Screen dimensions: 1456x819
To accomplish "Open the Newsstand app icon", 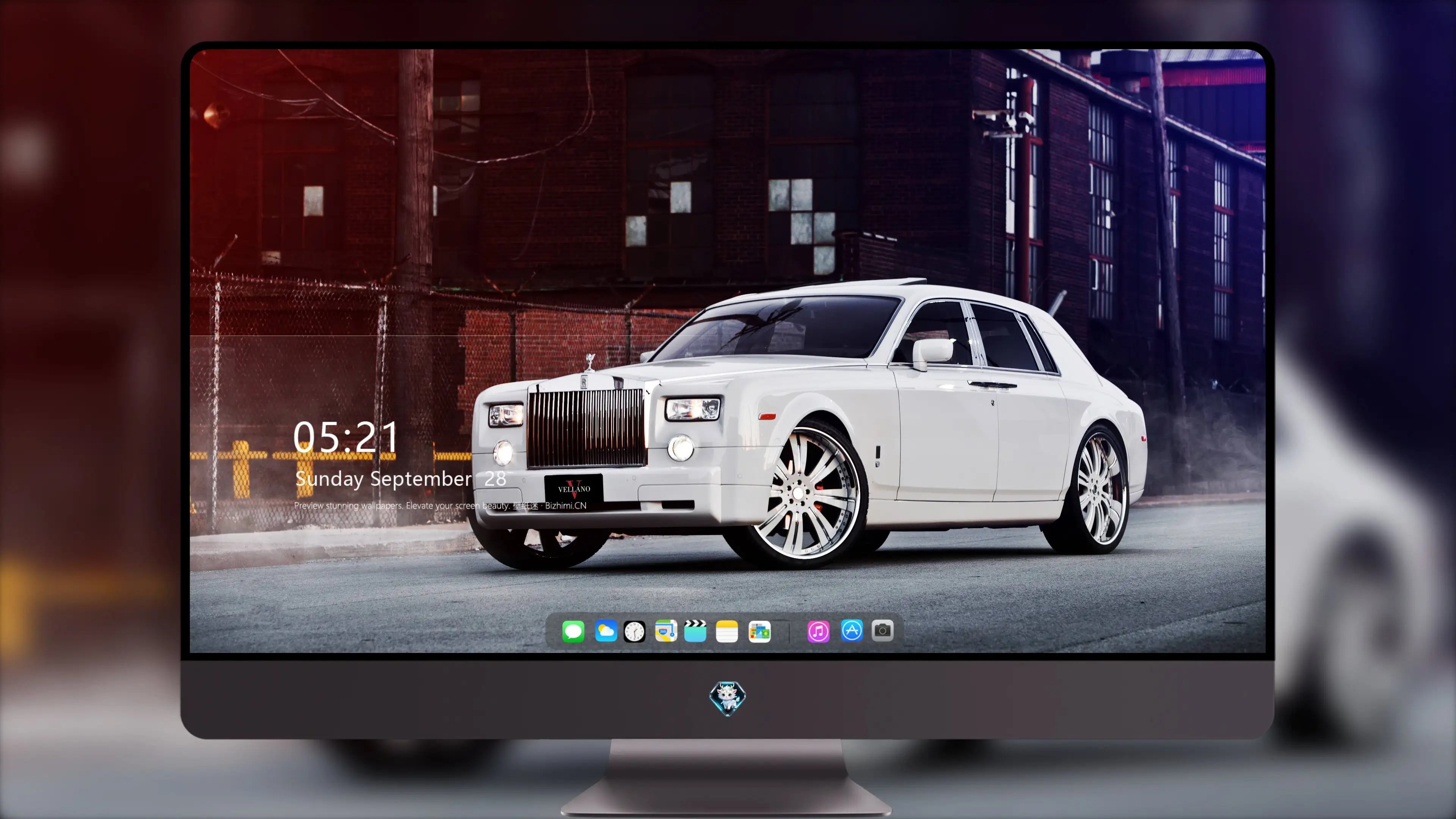I will 759,631.
